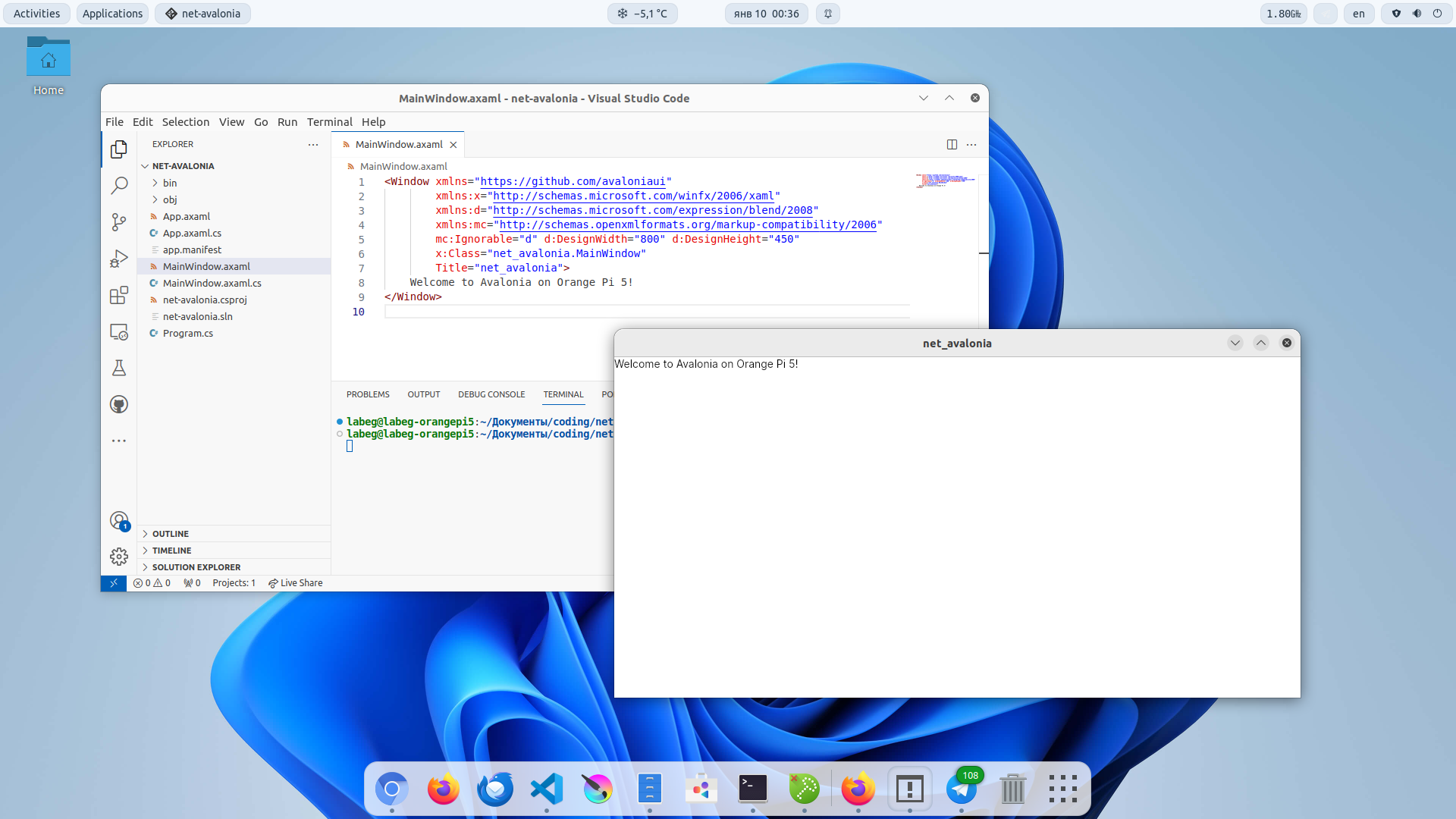The height and width of the screenshot is (819, 1456).
Task: Open the en keyboard layout indicator
Action: tap(1359, 14)
